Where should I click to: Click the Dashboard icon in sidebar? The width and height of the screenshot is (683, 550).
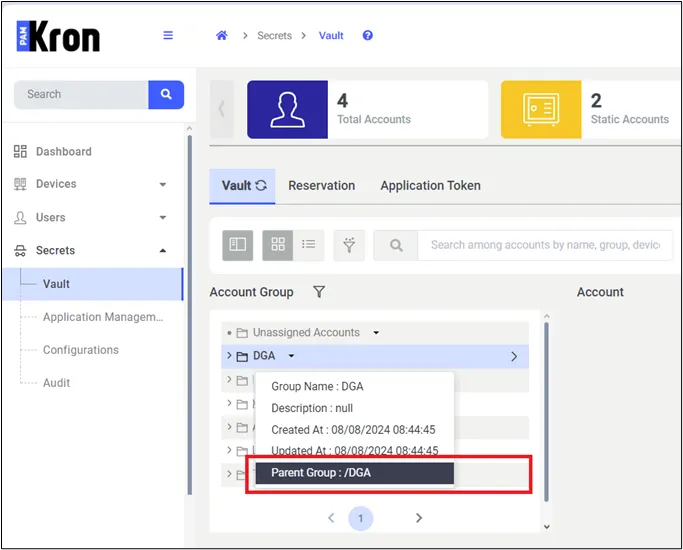(x=20, y=152)
